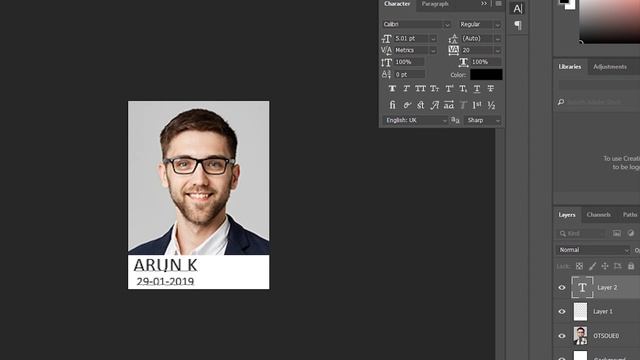Open the Character panel dock icon

[x=518, y=9]
